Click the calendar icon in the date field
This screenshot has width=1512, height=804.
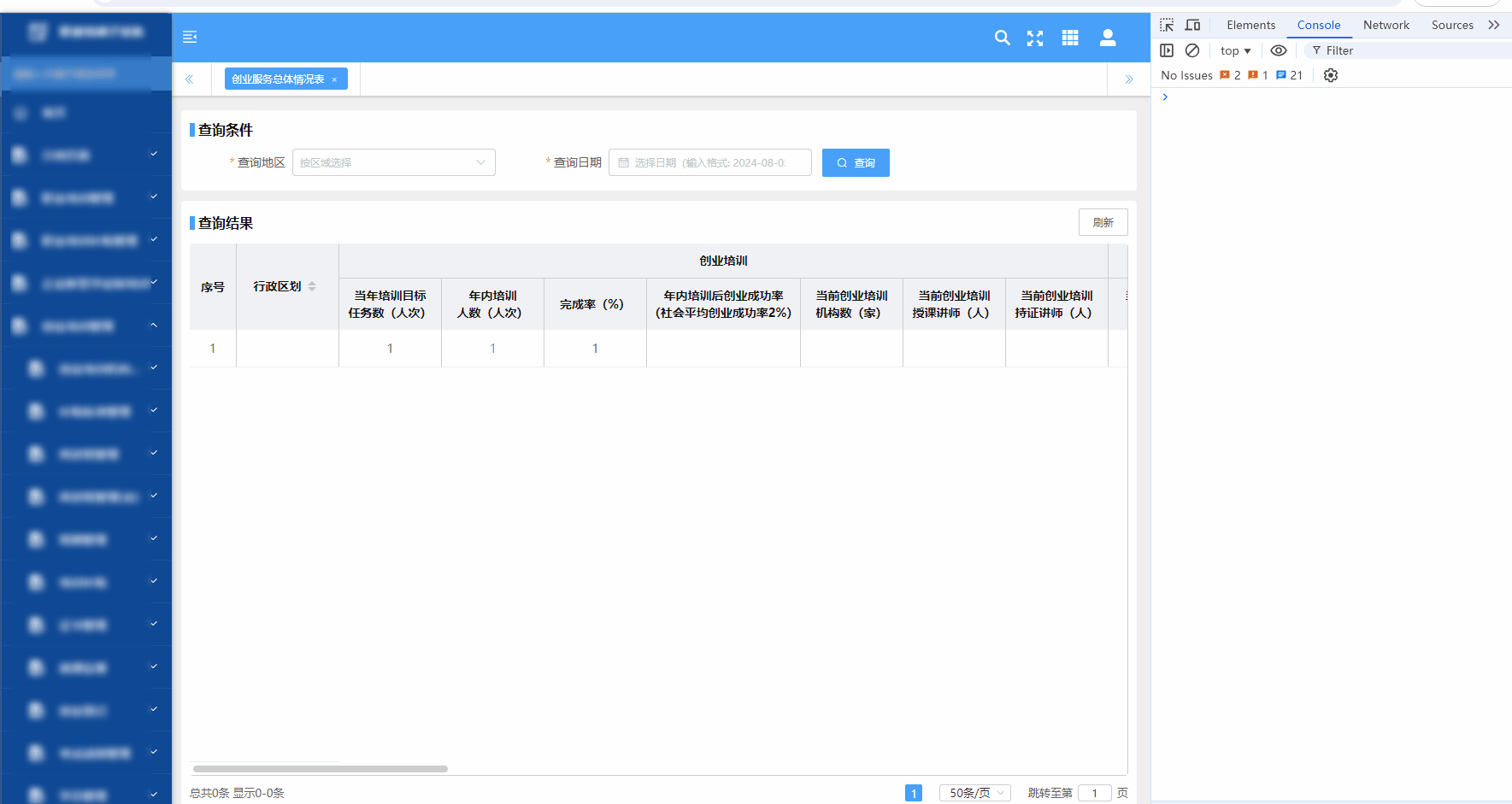coord(624,162)
